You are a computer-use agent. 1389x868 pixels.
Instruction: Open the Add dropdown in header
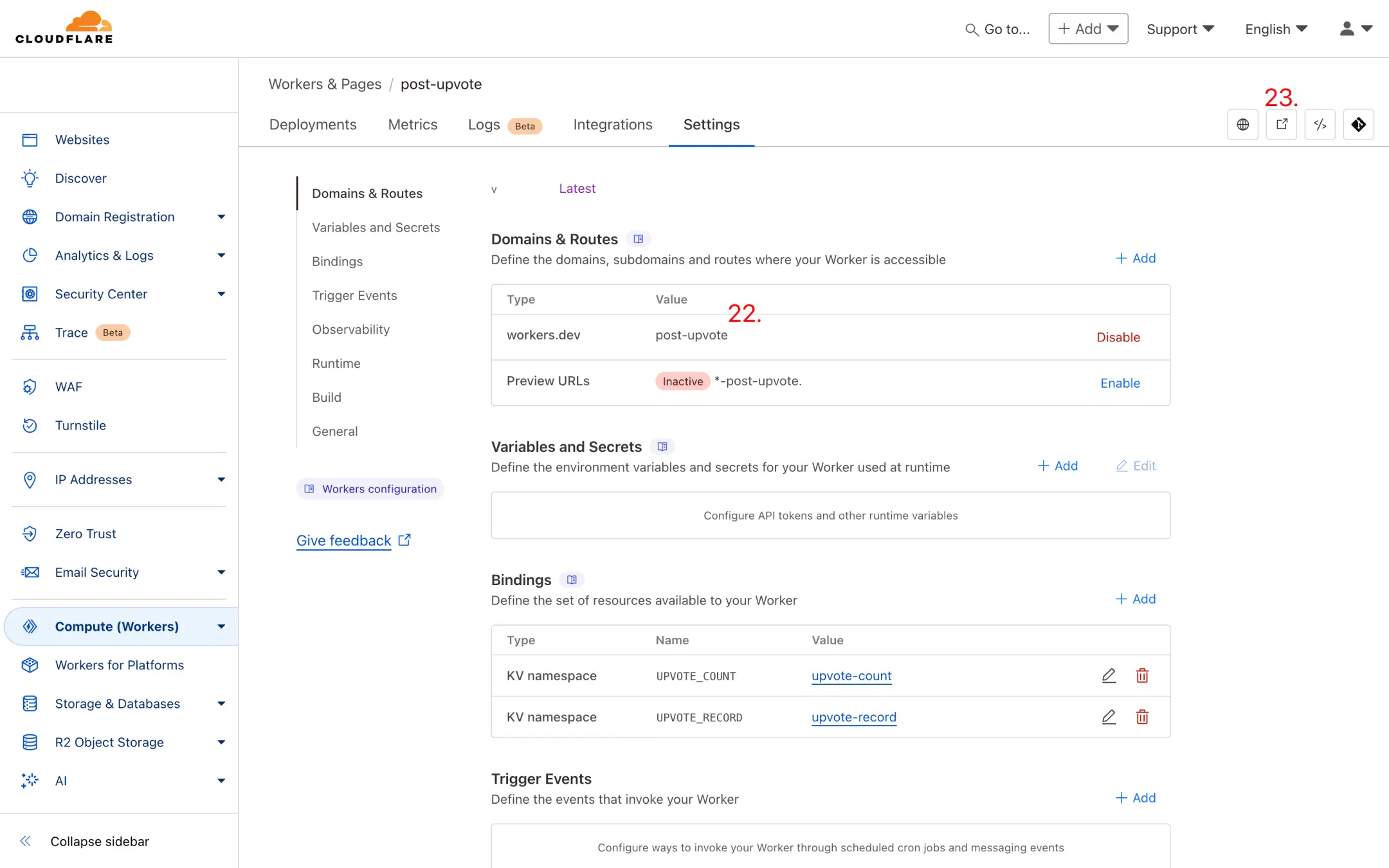(x=1088, y=29)
